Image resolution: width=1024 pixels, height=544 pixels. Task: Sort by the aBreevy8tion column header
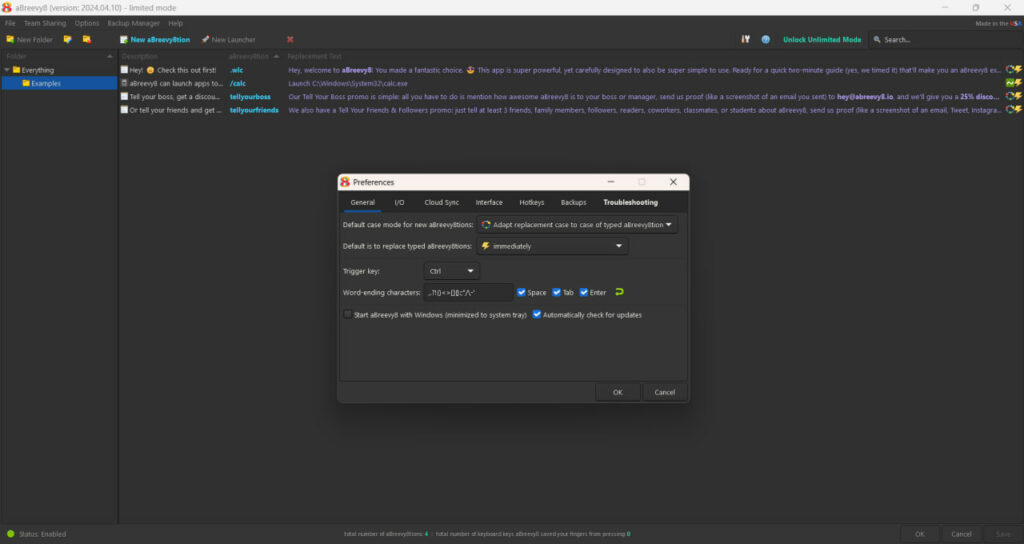coord(249,56)
